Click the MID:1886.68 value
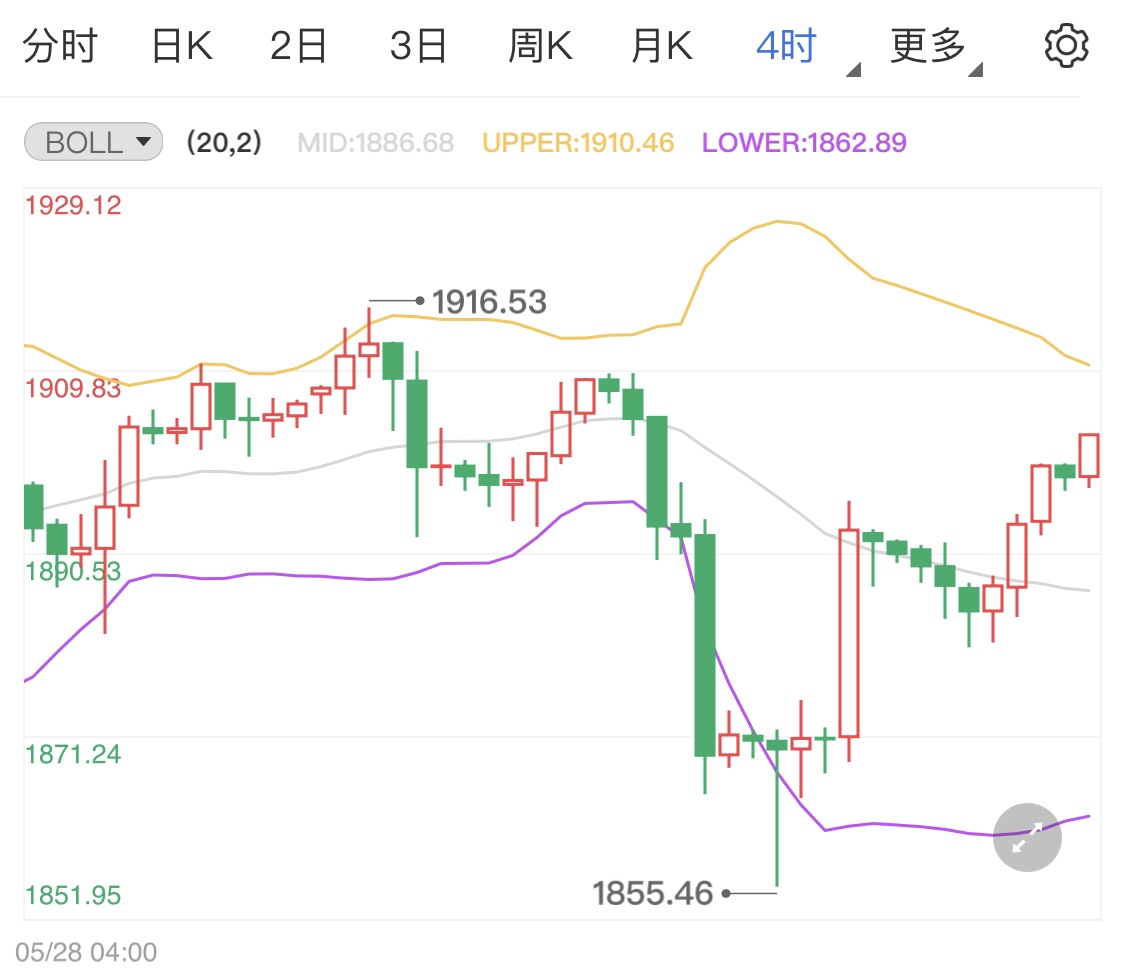This screenshot has height=976, width=1125. 375,143
